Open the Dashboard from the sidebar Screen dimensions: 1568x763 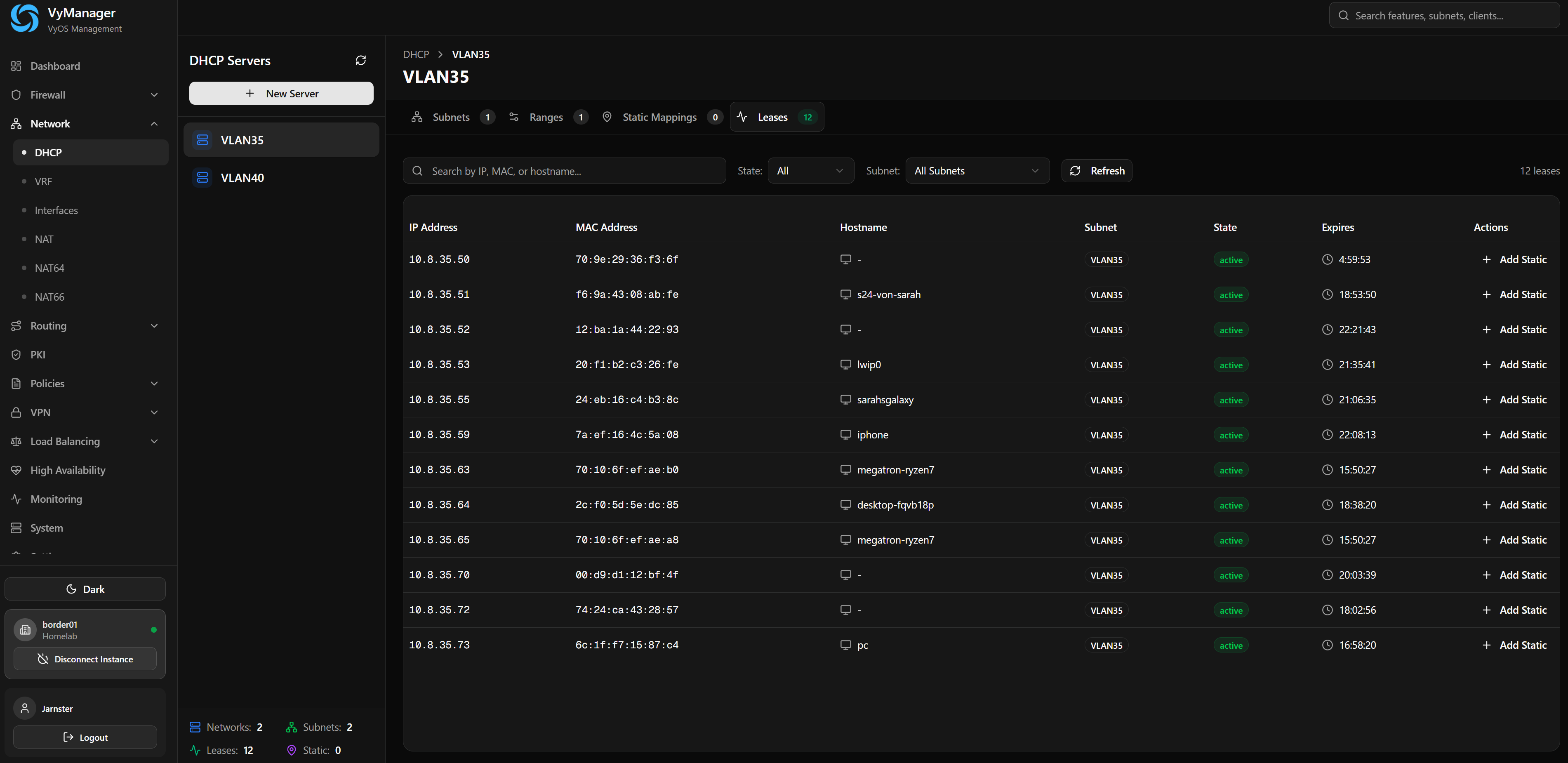point(55,66)
